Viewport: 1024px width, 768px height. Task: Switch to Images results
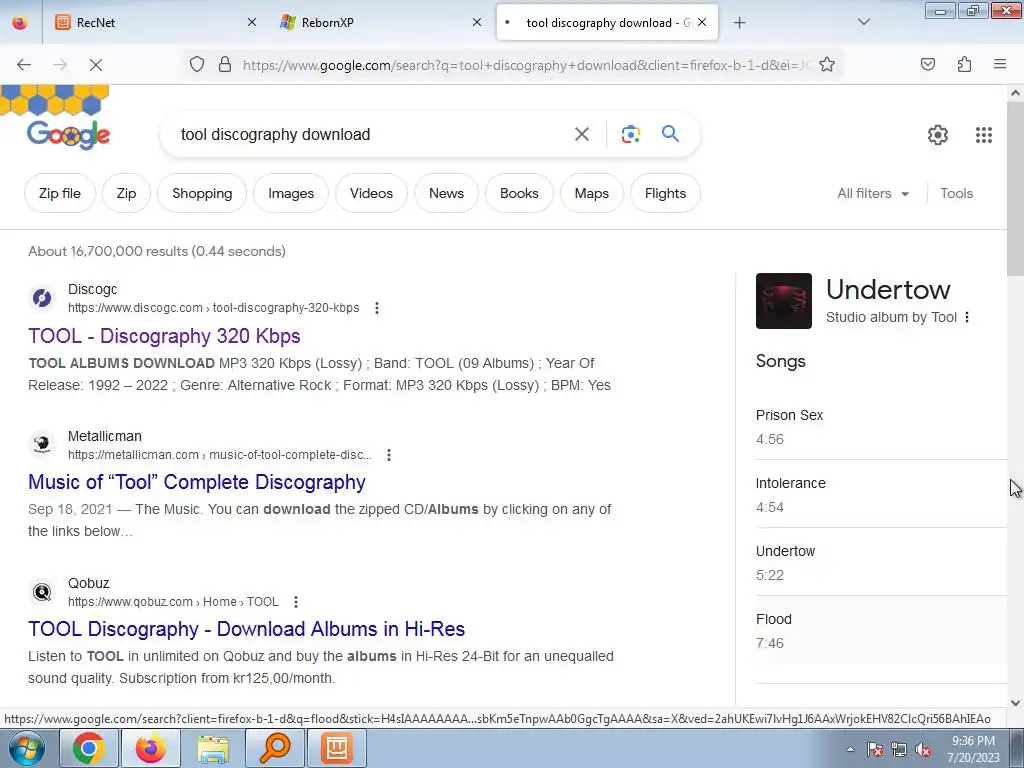coord(291,193)
